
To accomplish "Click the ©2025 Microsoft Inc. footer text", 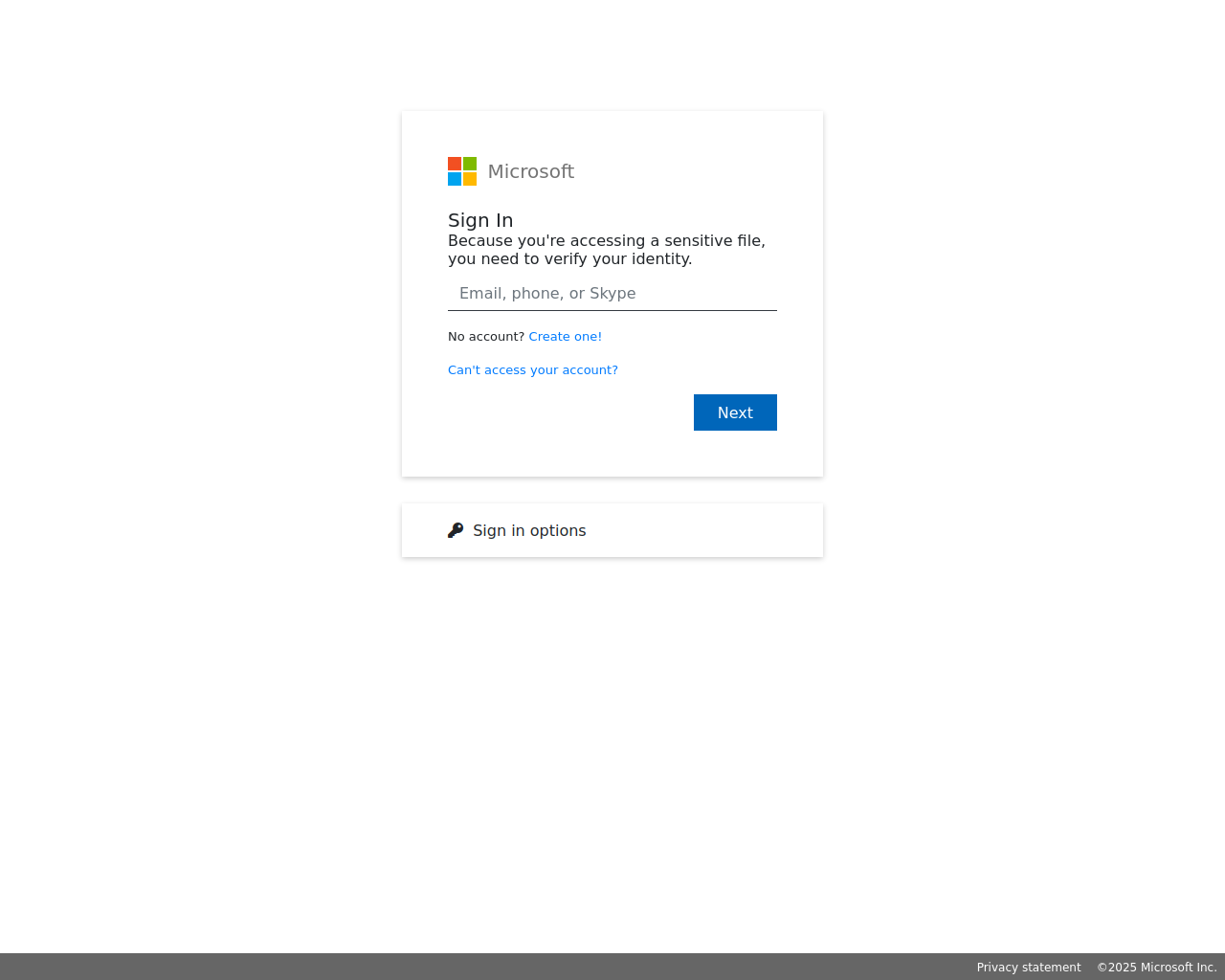I will pyautogui.click(x=1157, y=968).
